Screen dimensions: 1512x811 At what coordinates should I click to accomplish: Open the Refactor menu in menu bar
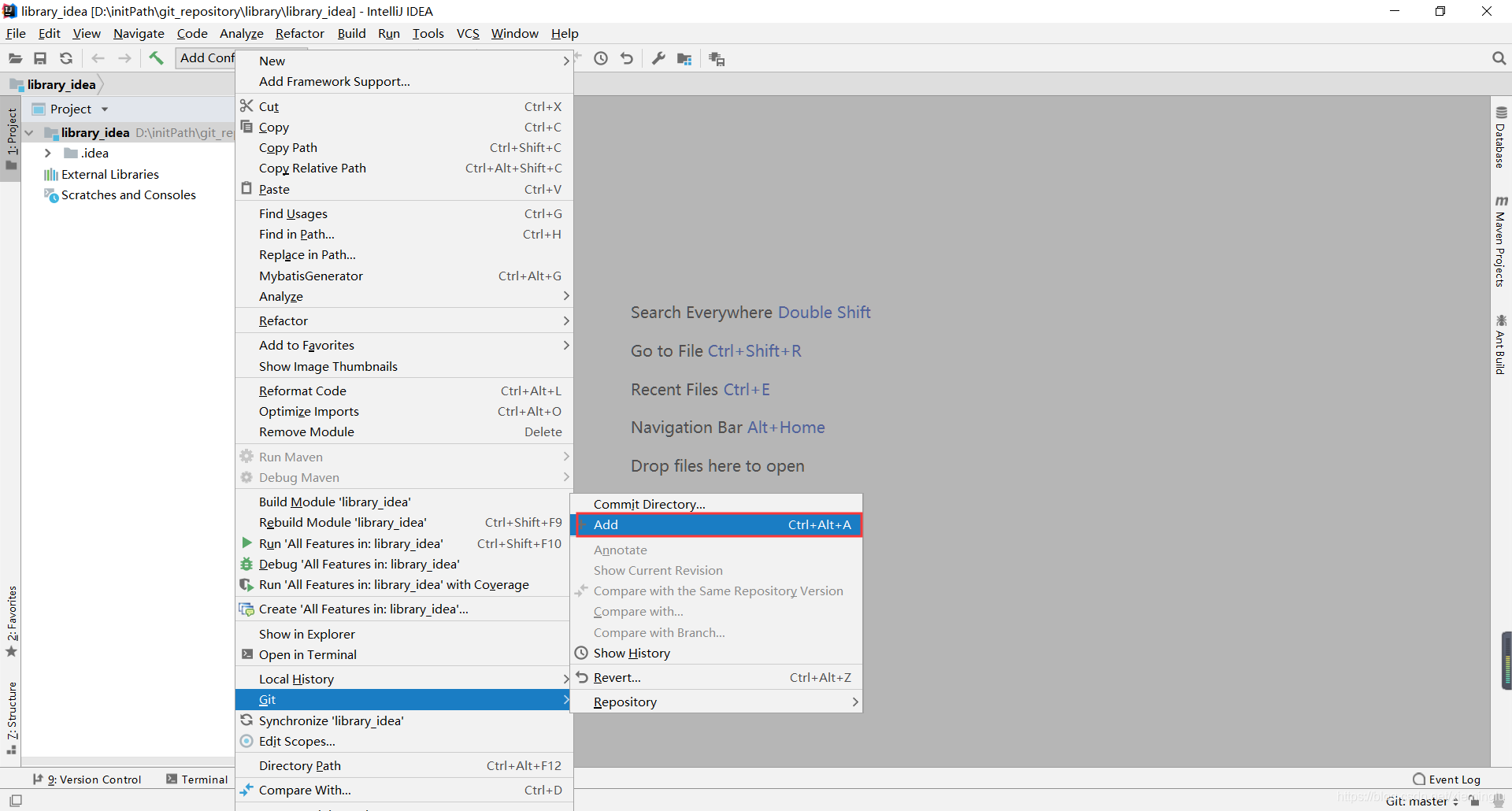coord(299,33)
